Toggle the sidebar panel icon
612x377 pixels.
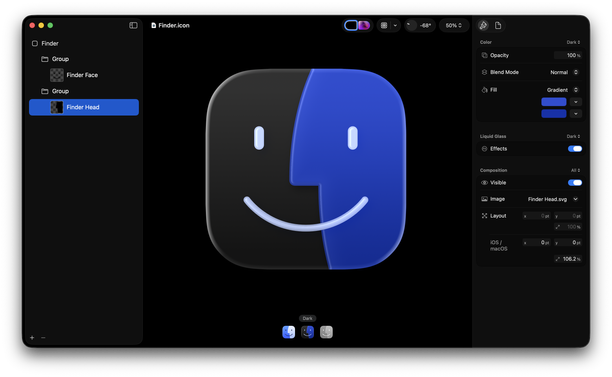(133, 25)
